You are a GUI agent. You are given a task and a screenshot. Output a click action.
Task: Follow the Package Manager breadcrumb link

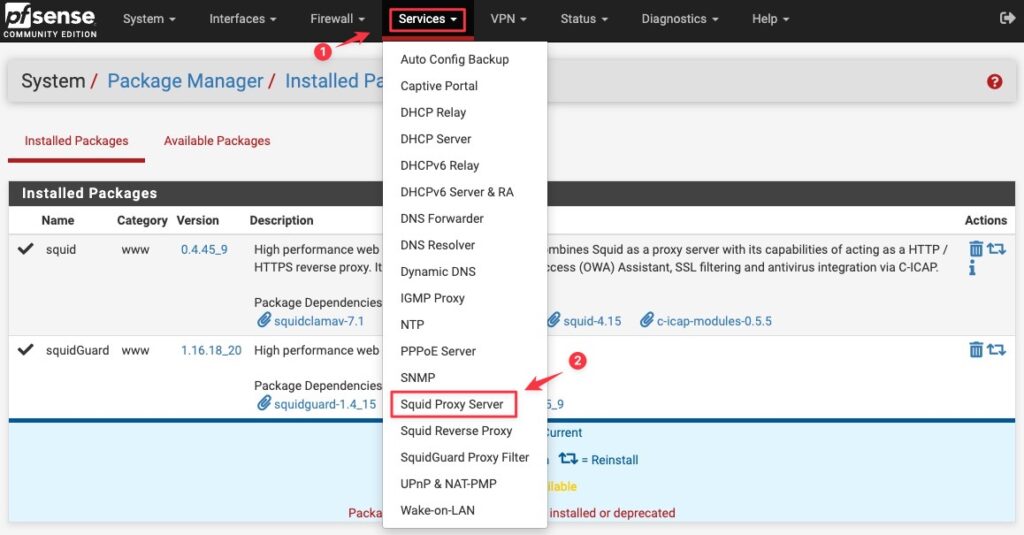click(x=185, y=81)
